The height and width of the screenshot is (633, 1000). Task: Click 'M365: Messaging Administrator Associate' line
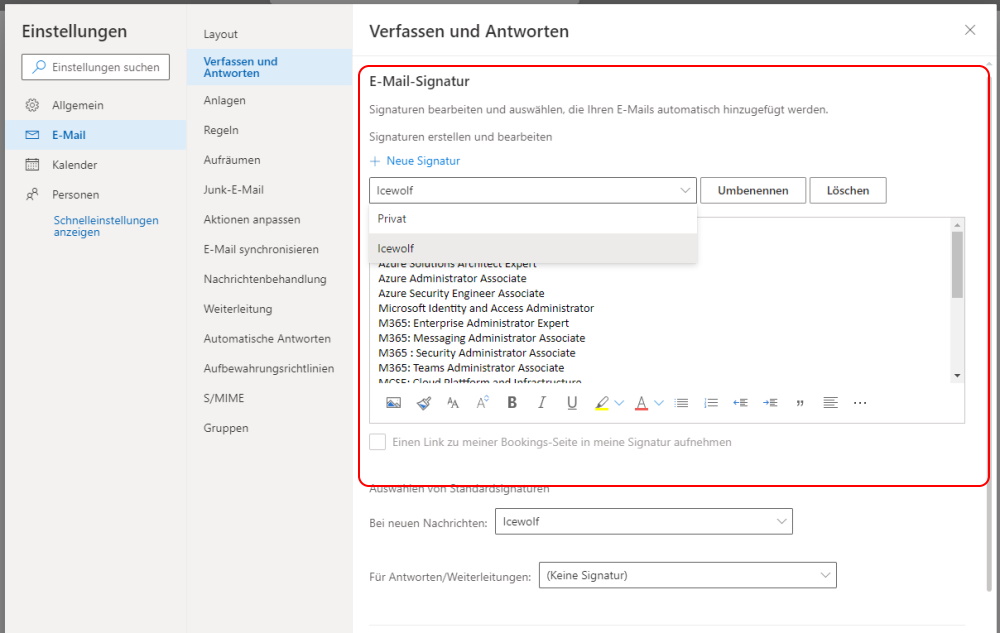[482, 338]
